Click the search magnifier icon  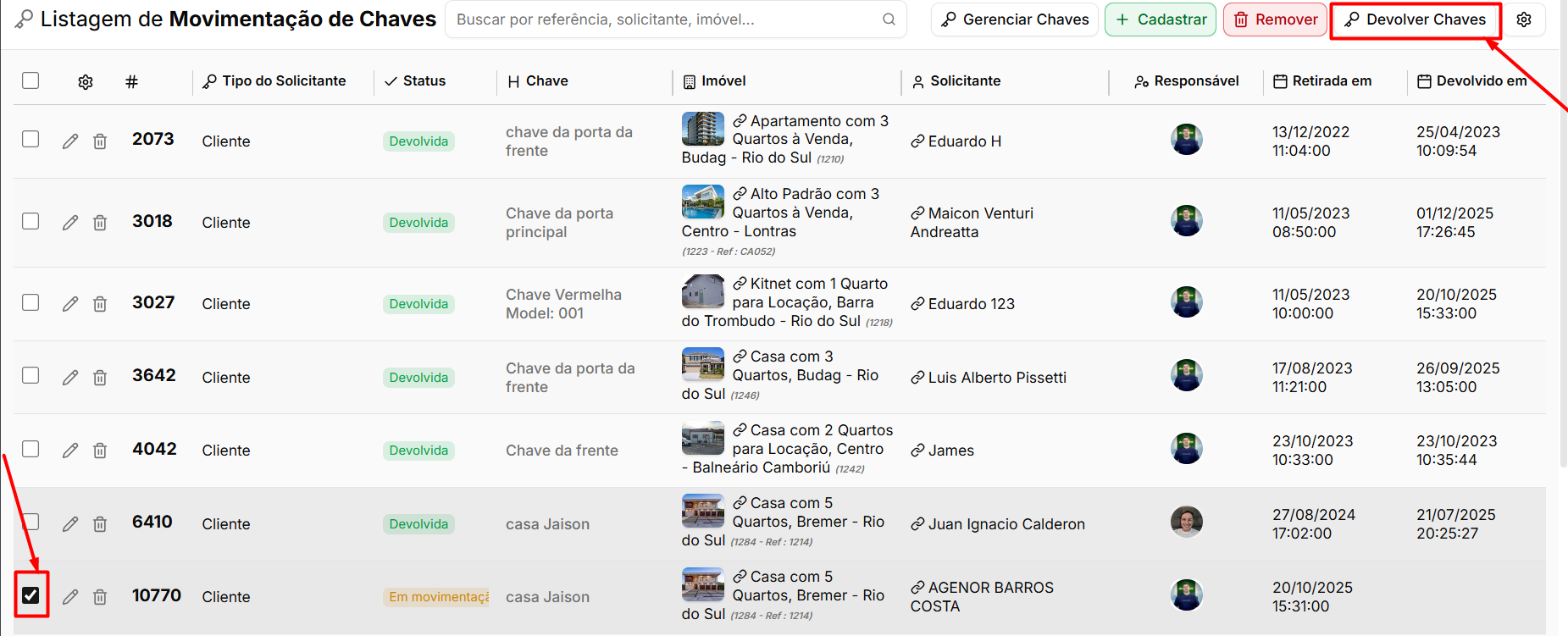coord(889,19)
